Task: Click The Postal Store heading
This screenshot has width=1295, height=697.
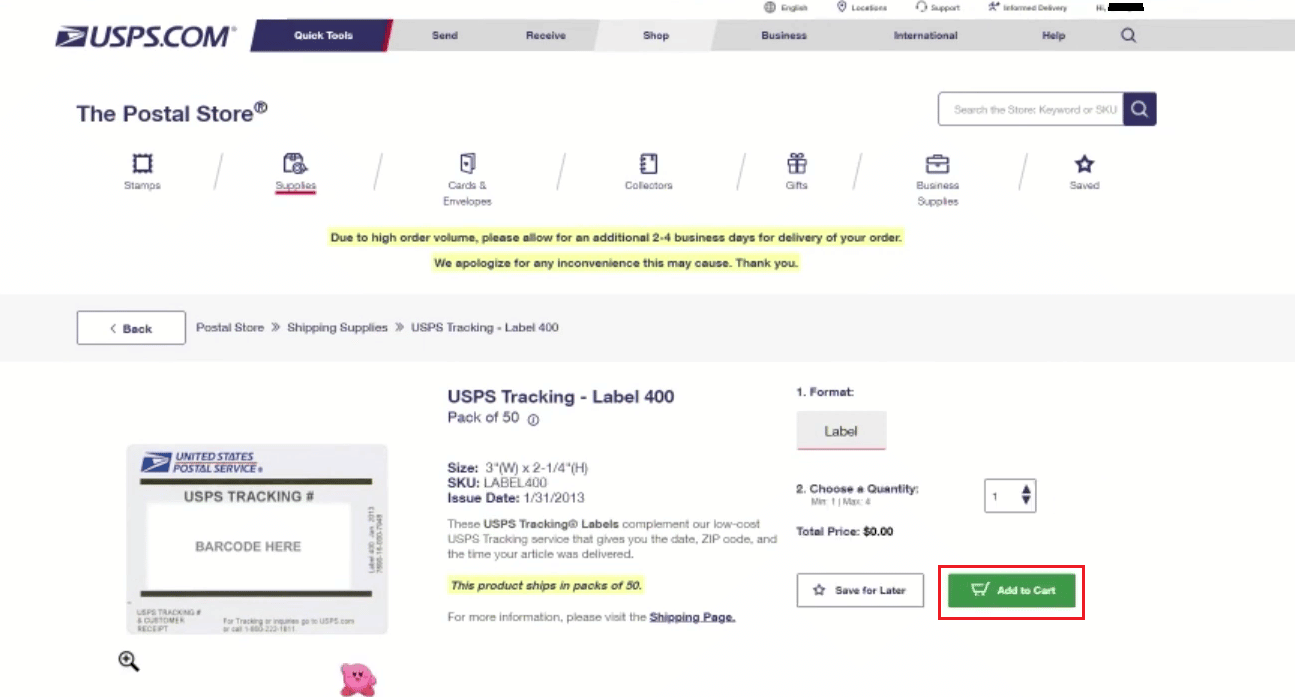Action: pos(172,112)
